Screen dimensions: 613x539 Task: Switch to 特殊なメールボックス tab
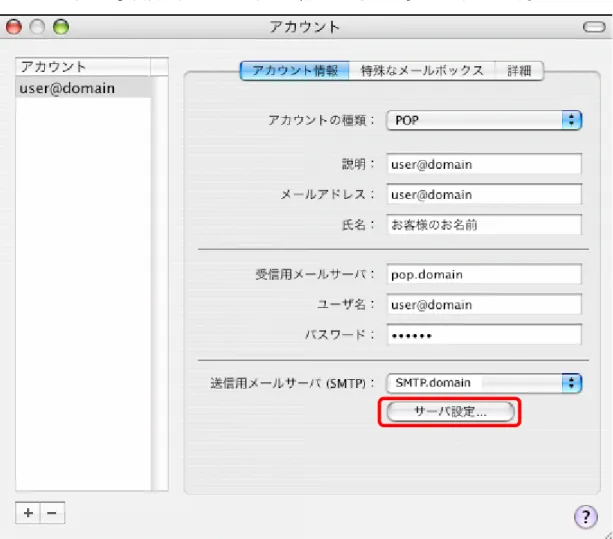point(422,71)
